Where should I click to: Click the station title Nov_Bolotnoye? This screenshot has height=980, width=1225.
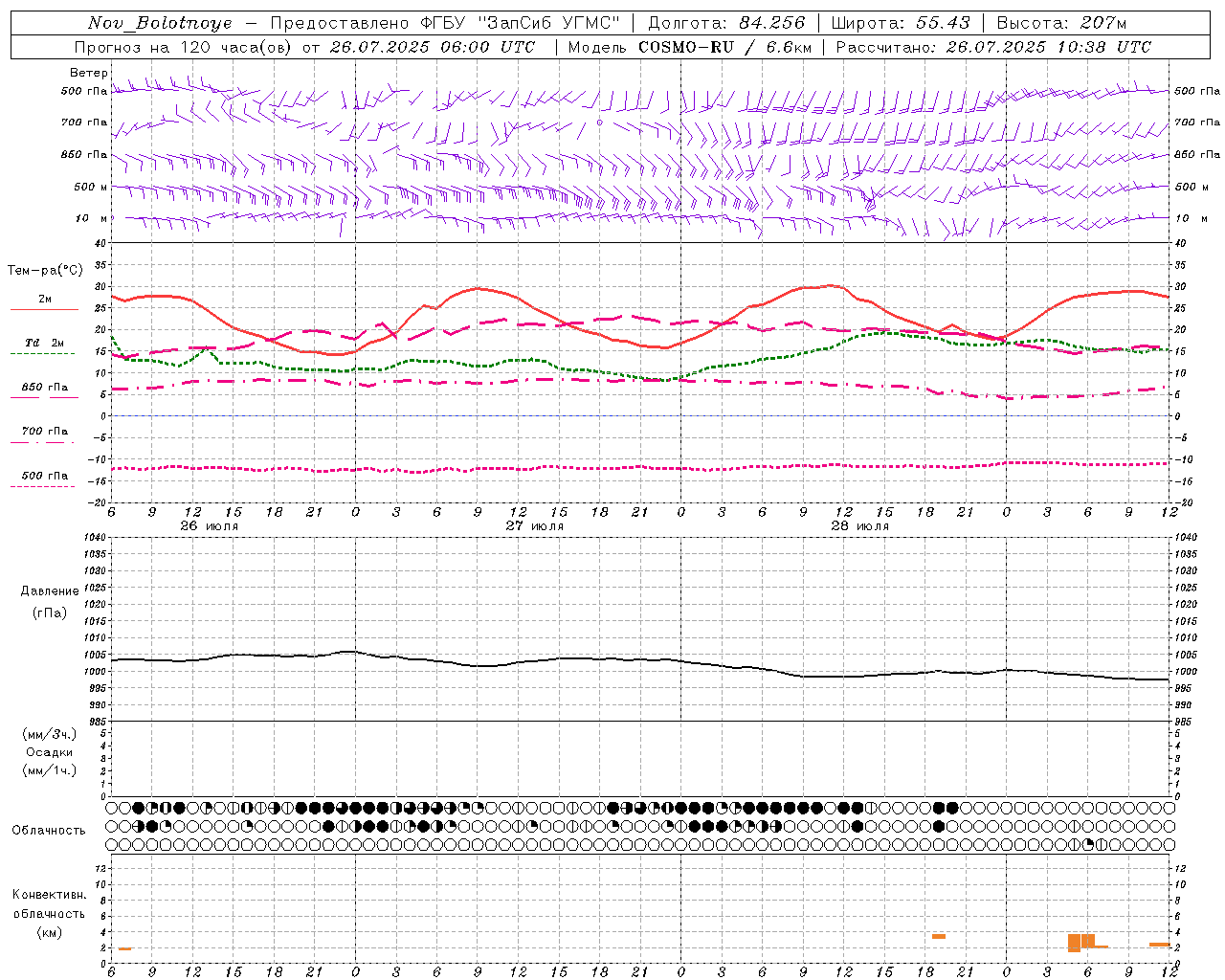coord(160,23)
